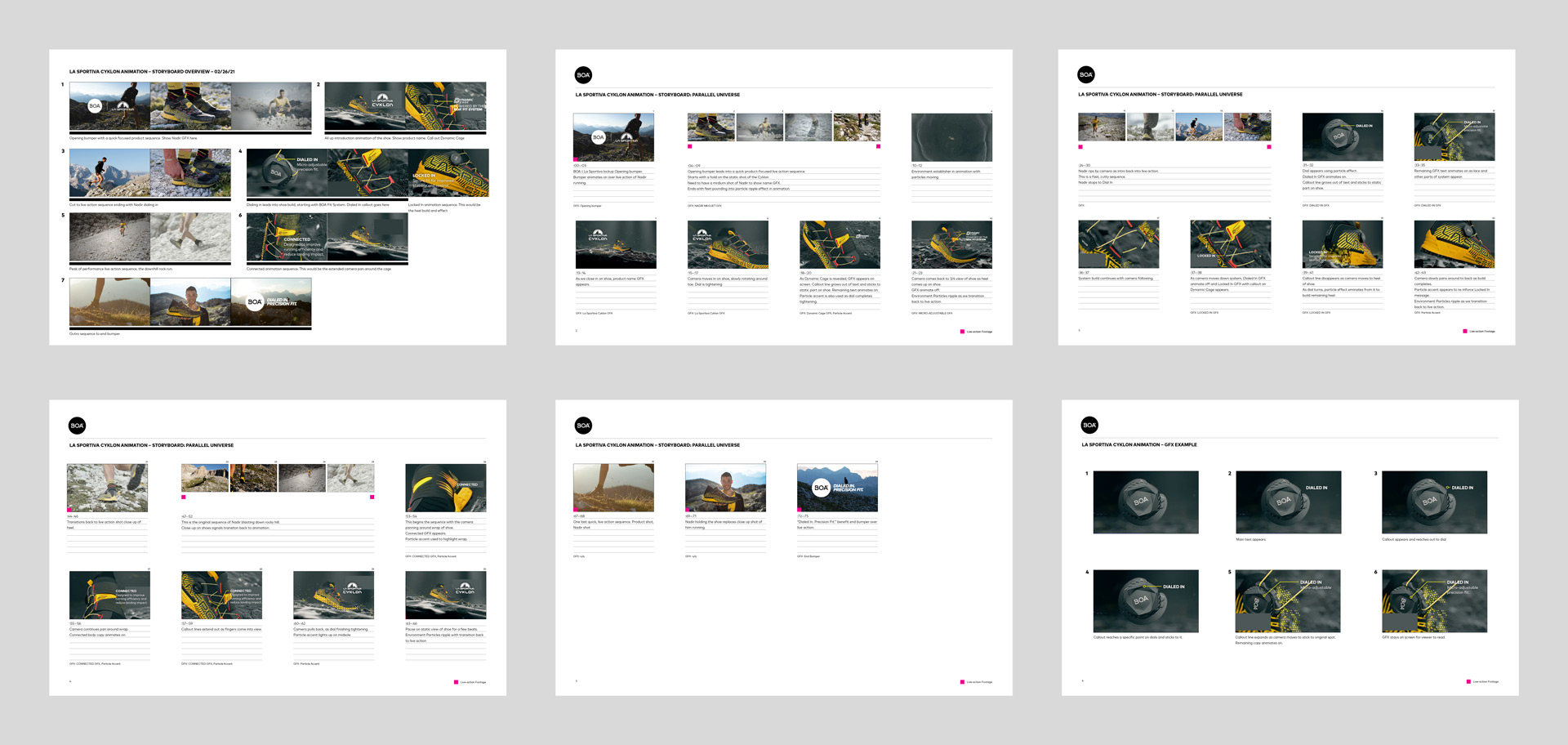This screenshot has width=1568, height=745.
Task: Open the 67–68 runner legs thumbnail on bottom-middle page
Action: coord(613,488)
